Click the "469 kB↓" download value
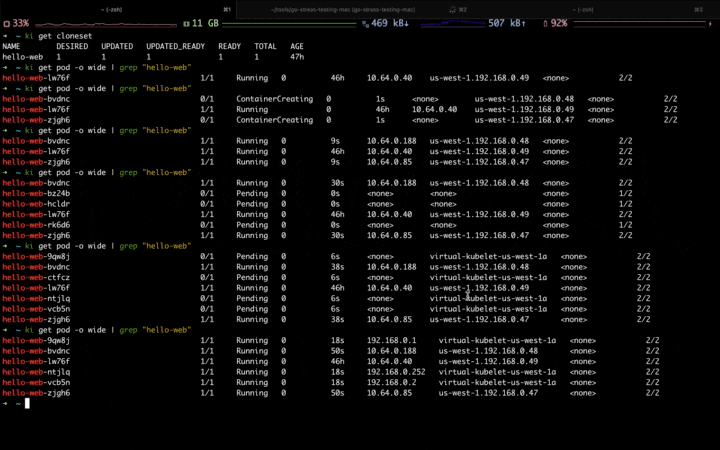The image size is (720, 450). 389,23
